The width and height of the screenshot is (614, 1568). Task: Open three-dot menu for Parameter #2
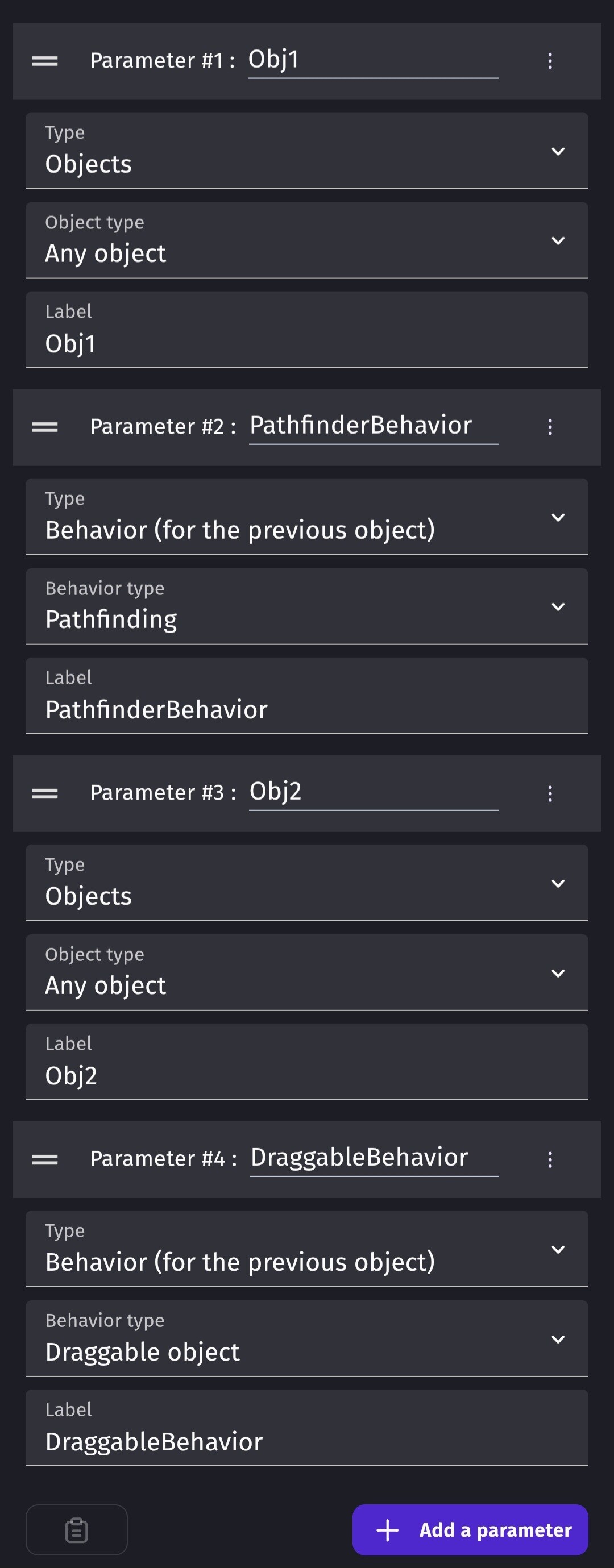pos(549,427)
